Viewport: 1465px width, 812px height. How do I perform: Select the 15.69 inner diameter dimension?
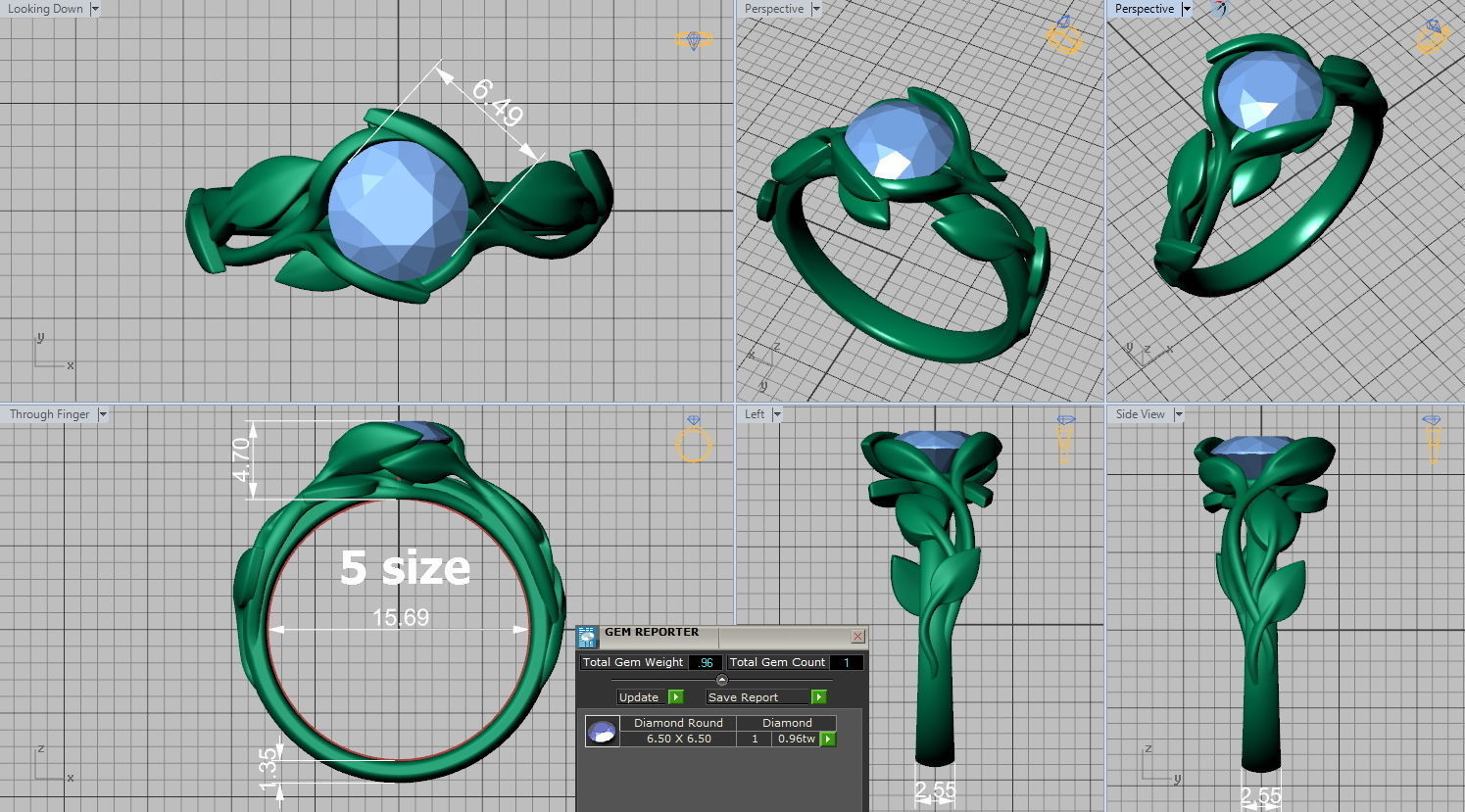[x=401, y=617]
